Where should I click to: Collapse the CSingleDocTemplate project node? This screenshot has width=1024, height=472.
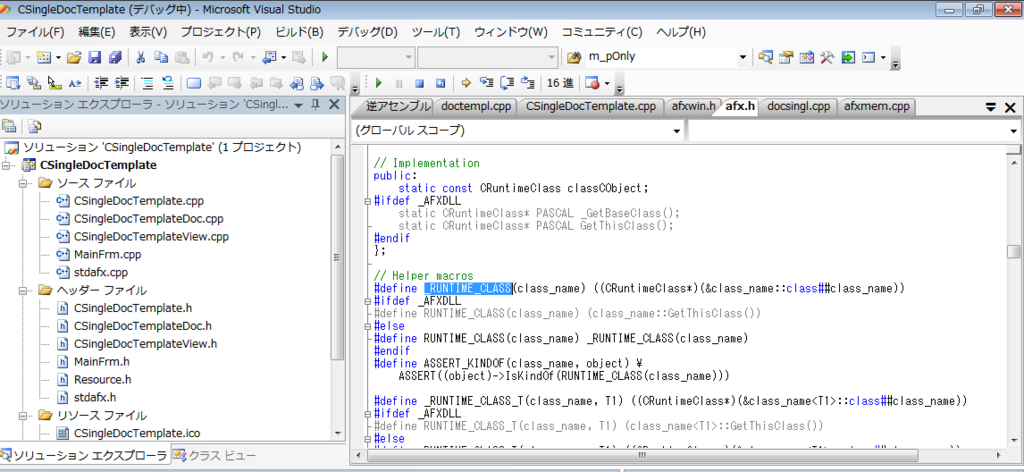tap(7, 165)
